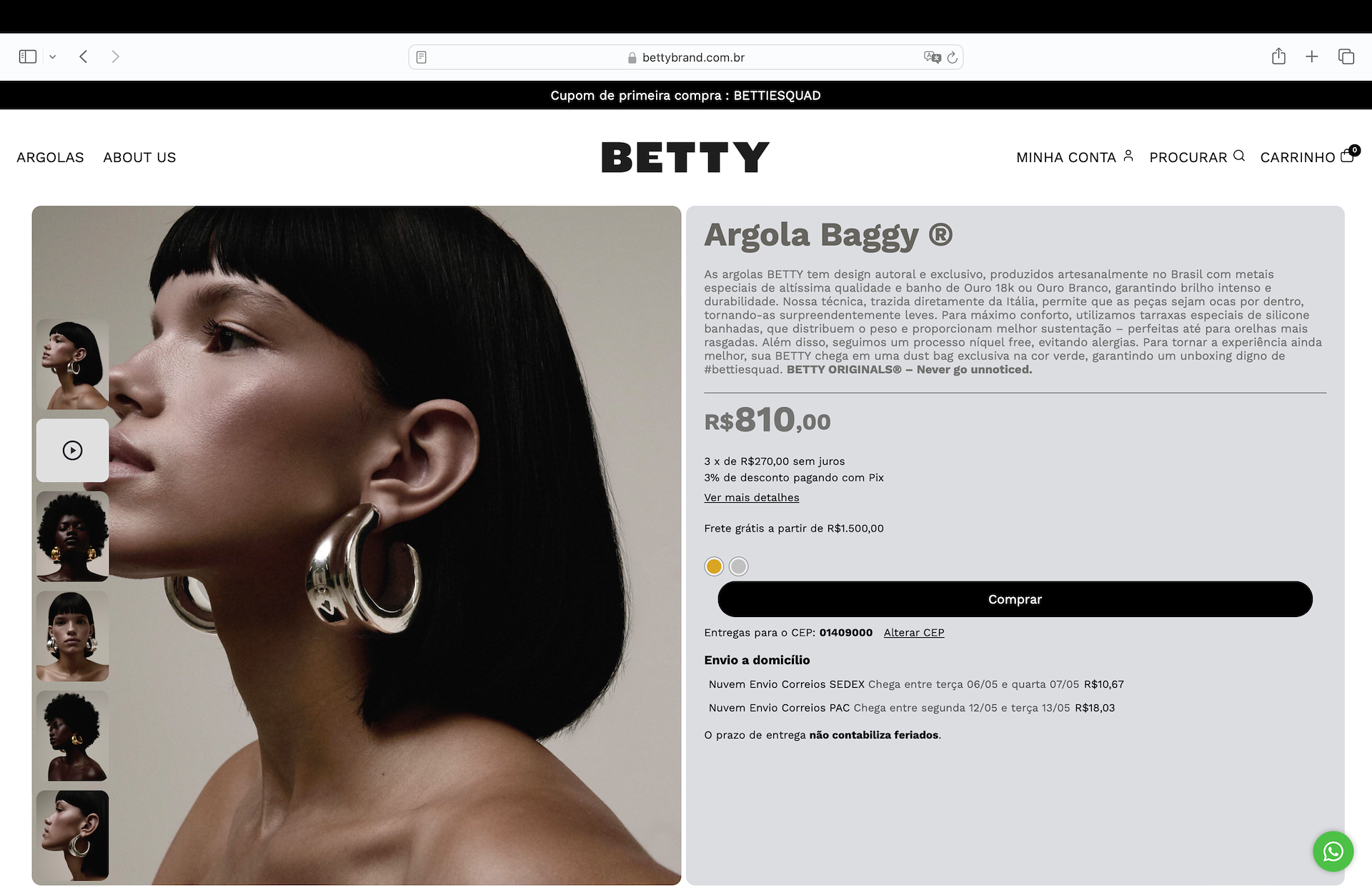Click the Comprar button

1015,599
